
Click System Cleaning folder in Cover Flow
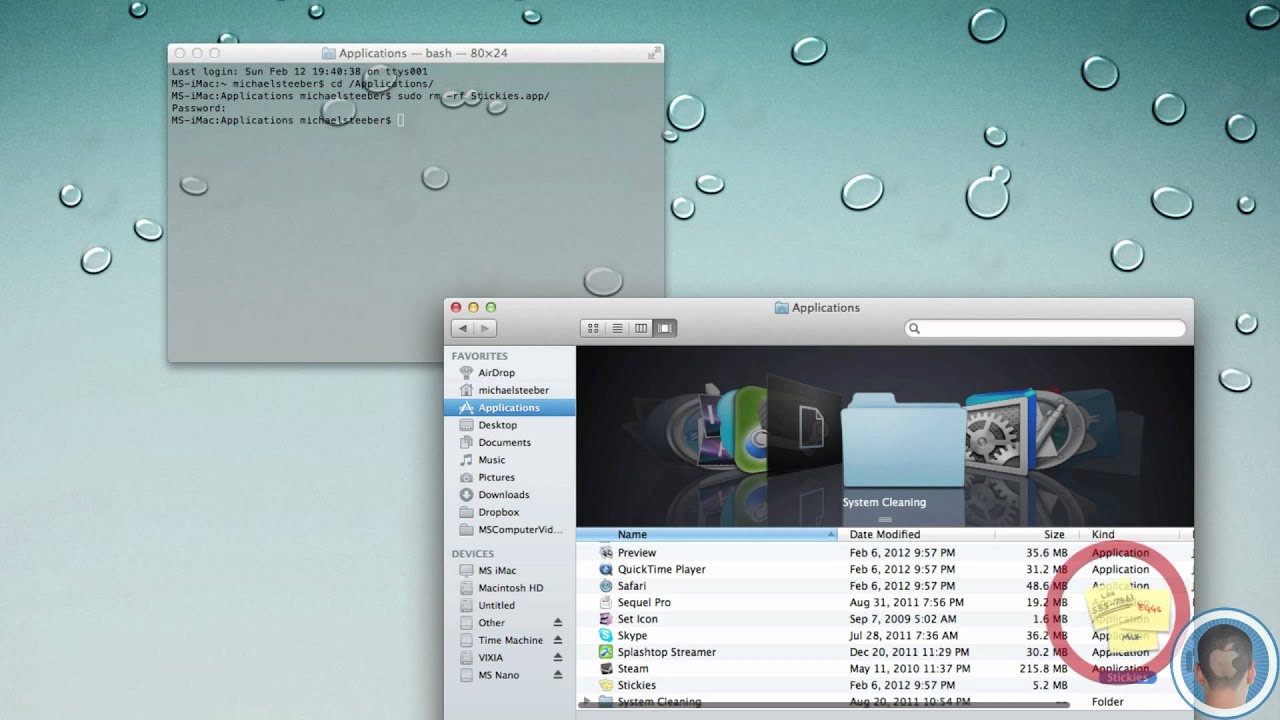904,441
